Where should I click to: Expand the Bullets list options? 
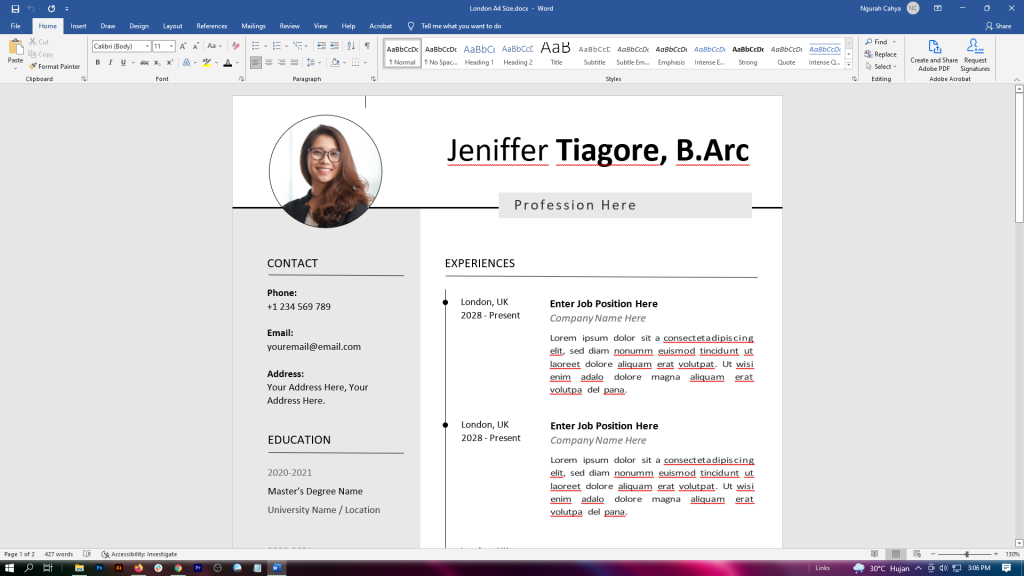(x=265, y=45)
